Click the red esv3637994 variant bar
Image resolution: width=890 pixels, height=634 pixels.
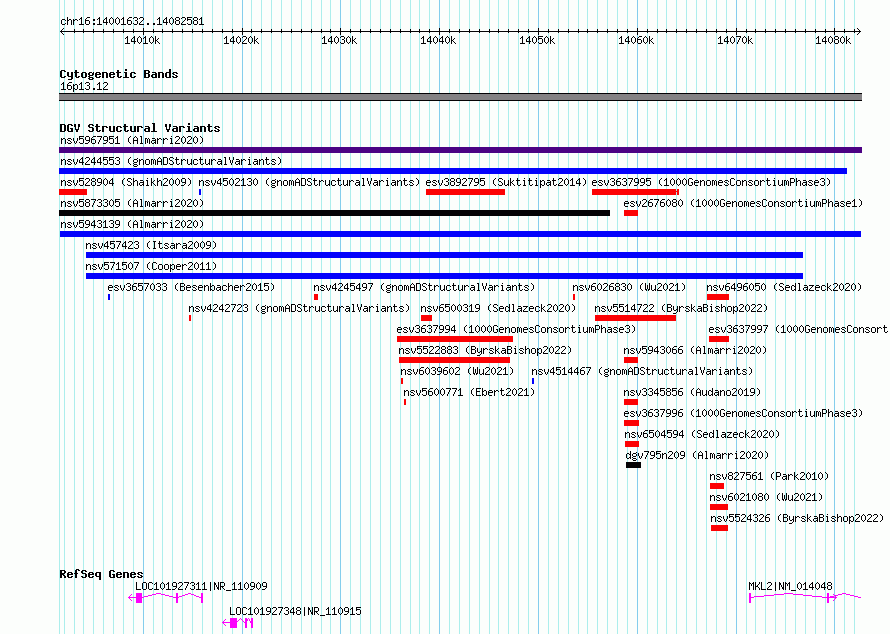click(x=455, y=339)
